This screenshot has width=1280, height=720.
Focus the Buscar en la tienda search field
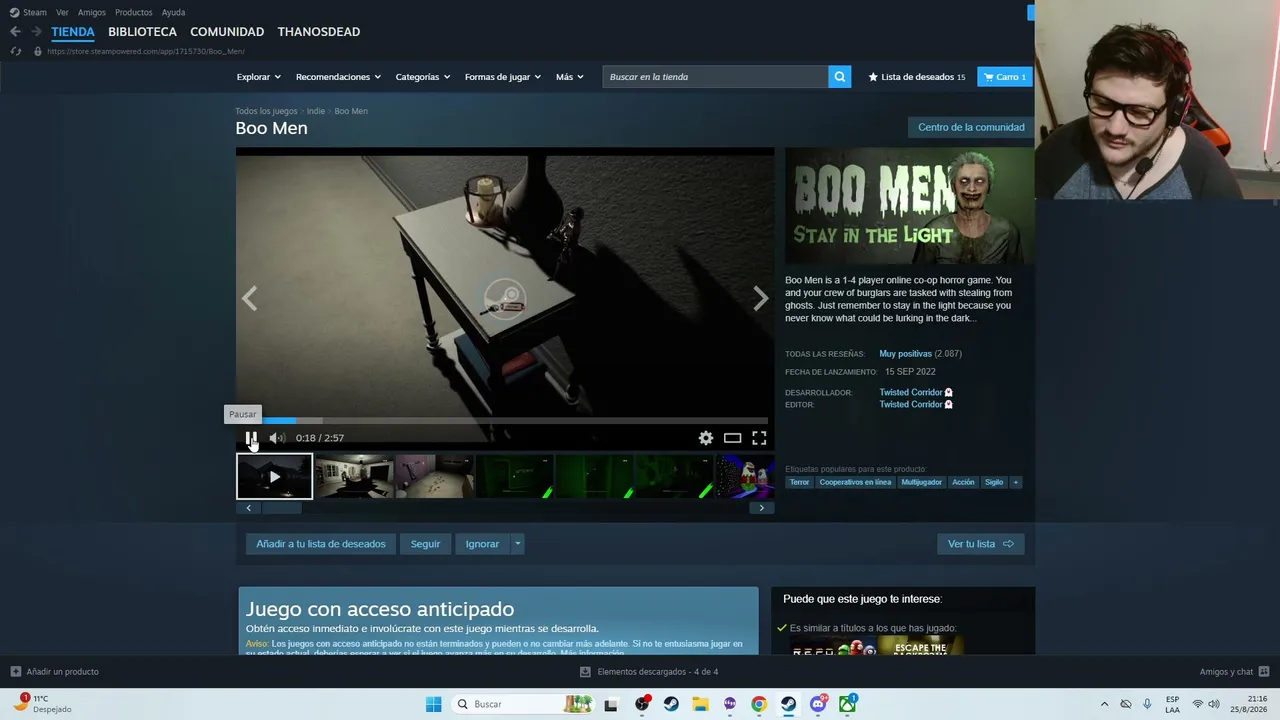coord(715,77)
